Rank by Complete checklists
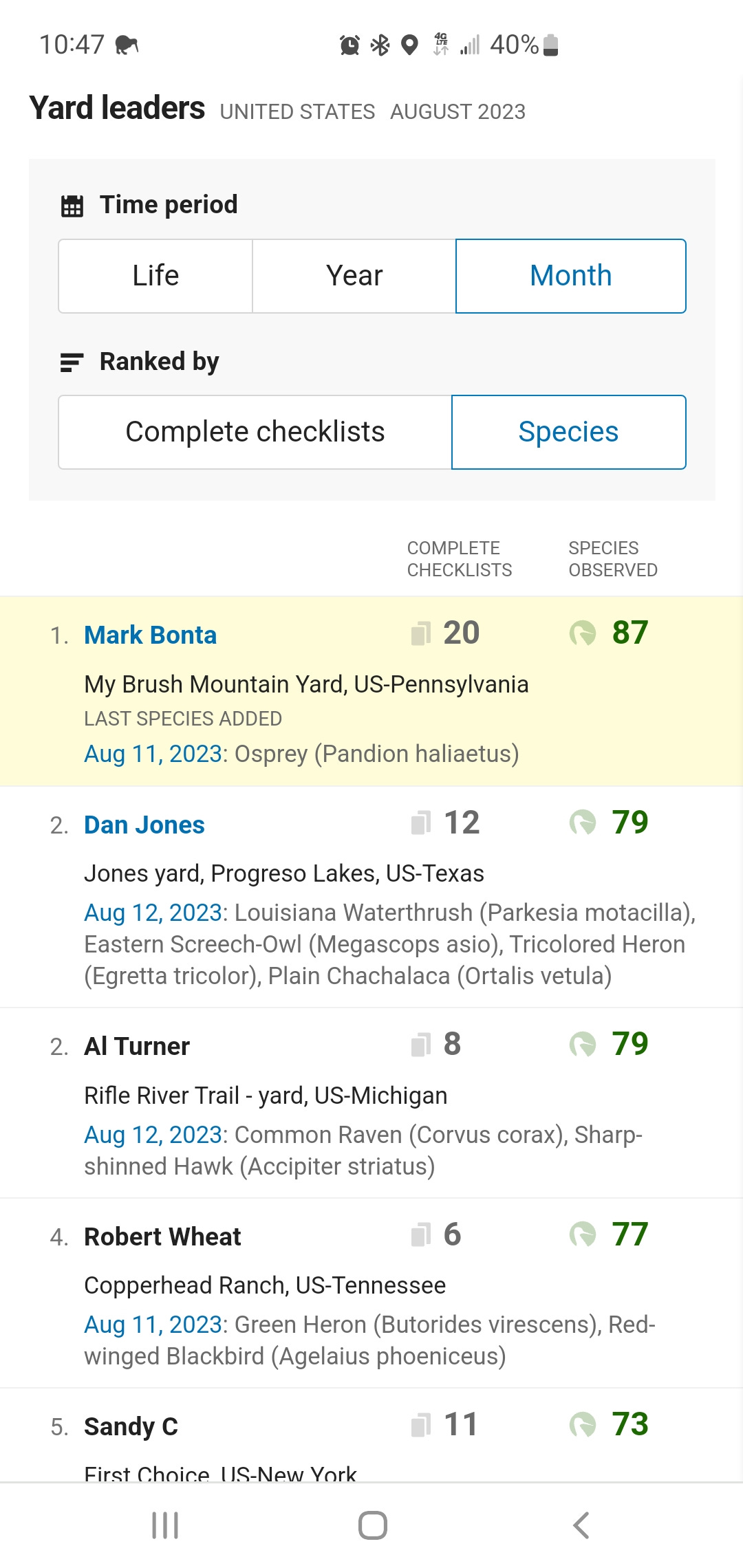The image size is (743, 1568). click(255, 432)
